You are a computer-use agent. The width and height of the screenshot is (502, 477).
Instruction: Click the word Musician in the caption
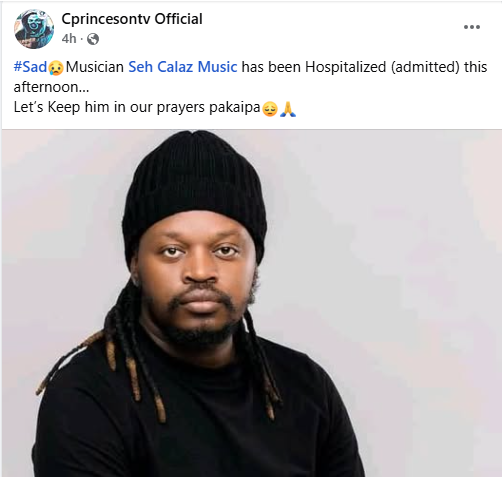tap(95, 67)
